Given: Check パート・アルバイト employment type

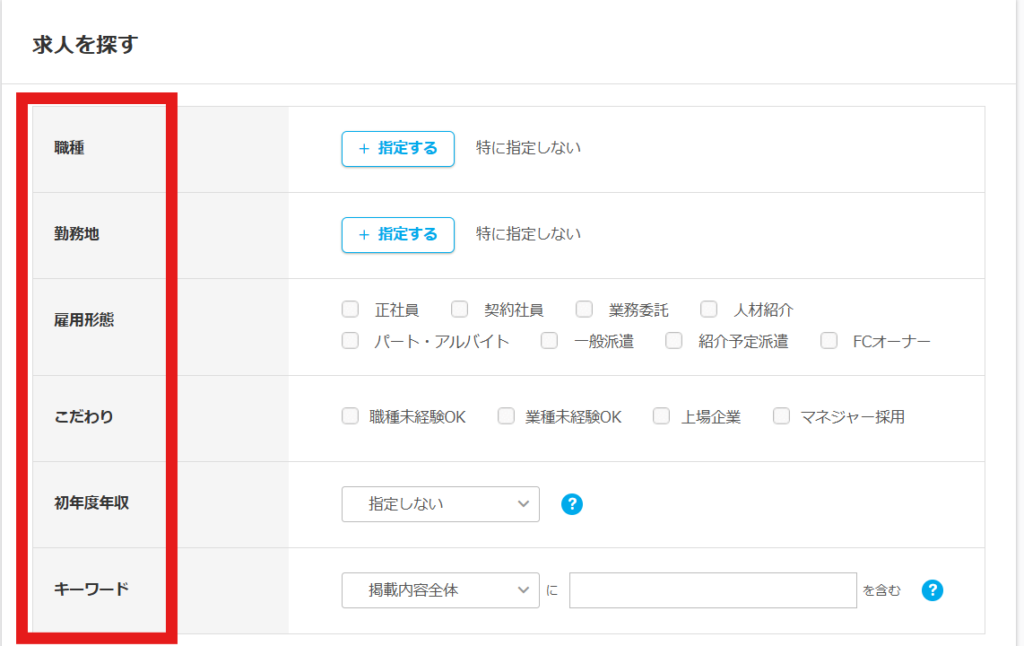Looking at the screenshot, I should coord(350,341).
